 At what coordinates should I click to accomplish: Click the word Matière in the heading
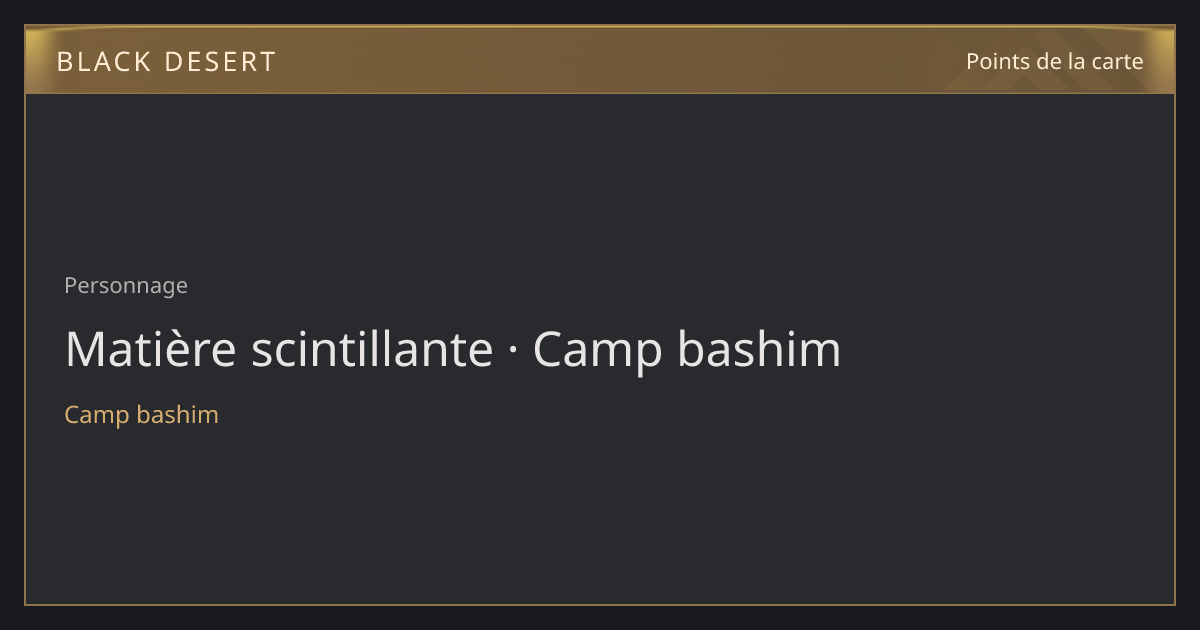(151, 349)
